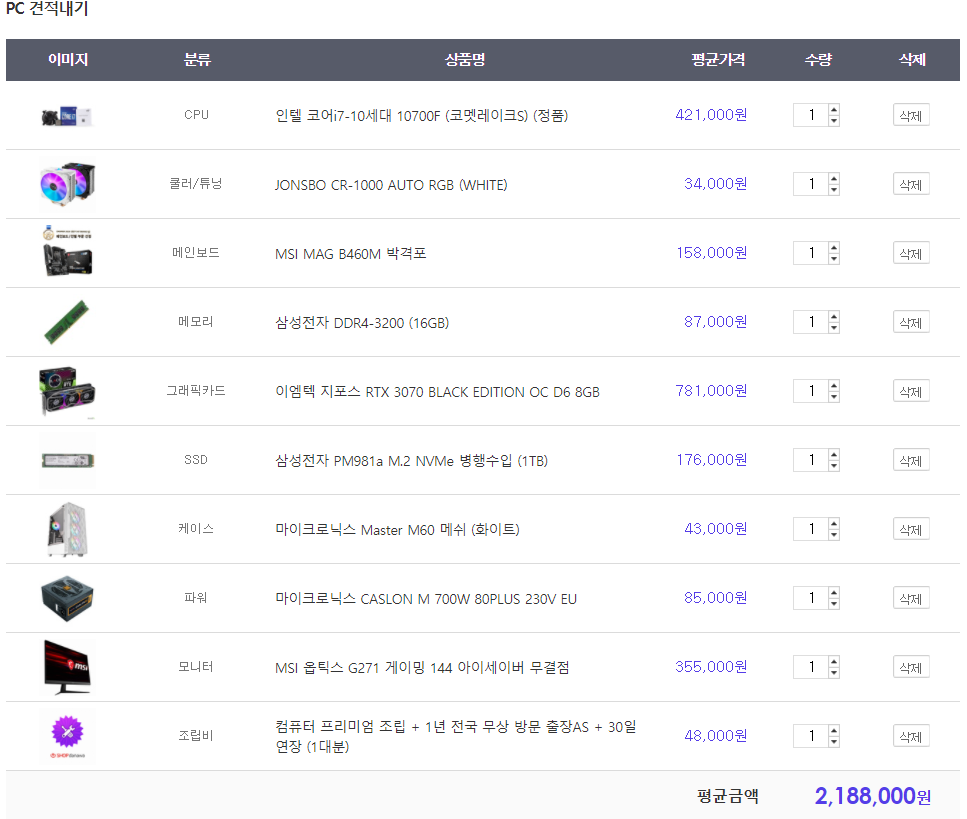Remove the JONSBO cooler using 삭제
Screen dimensions: 967x819
911,184
